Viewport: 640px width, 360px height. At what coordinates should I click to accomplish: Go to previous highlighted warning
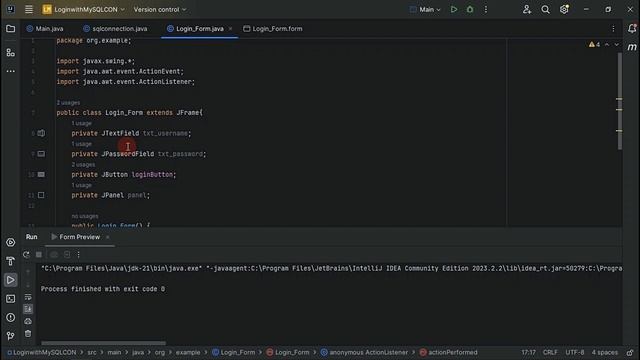[607, 44]
